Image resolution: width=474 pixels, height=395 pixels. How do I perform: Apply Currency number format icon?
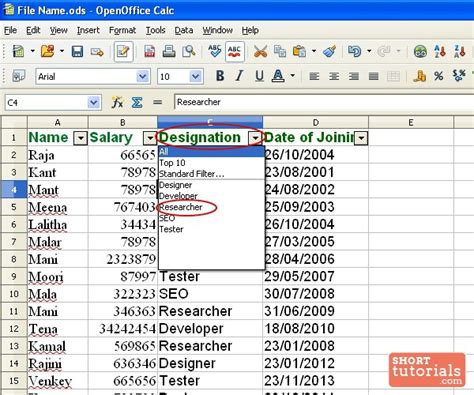click(420, 76)
